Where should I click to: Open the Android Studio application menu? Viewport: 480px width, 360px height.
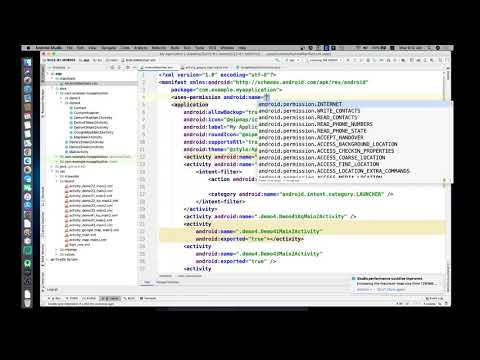tap(49, 48)
